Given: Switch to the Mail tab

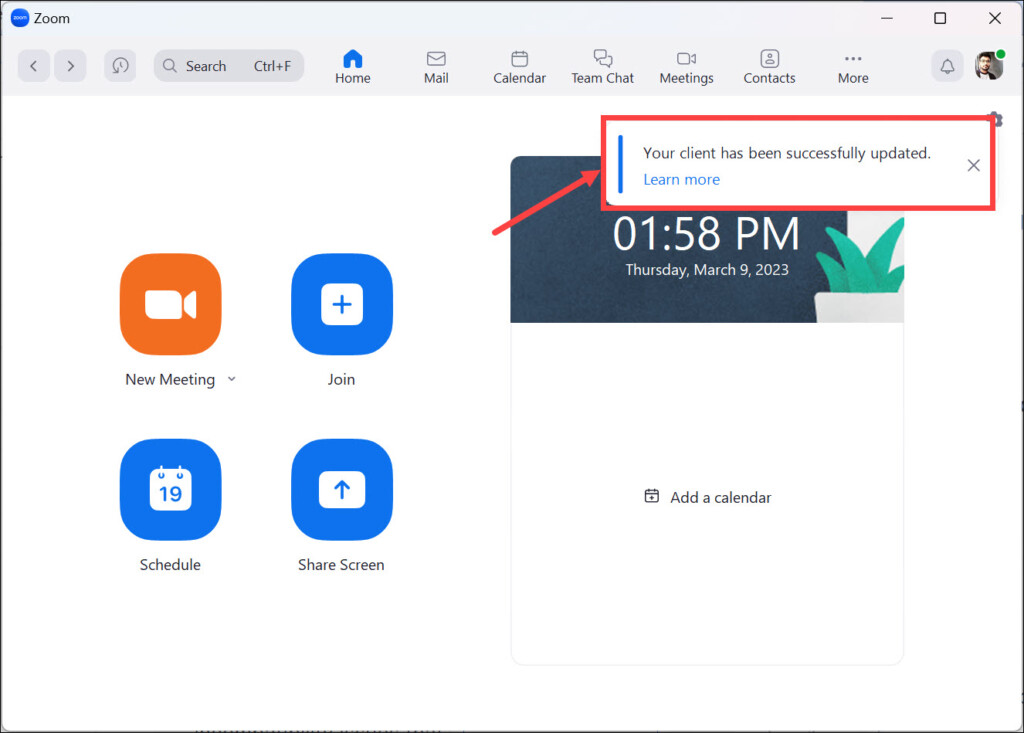Looking at the screenshot, I should click(x=436, y=66).
